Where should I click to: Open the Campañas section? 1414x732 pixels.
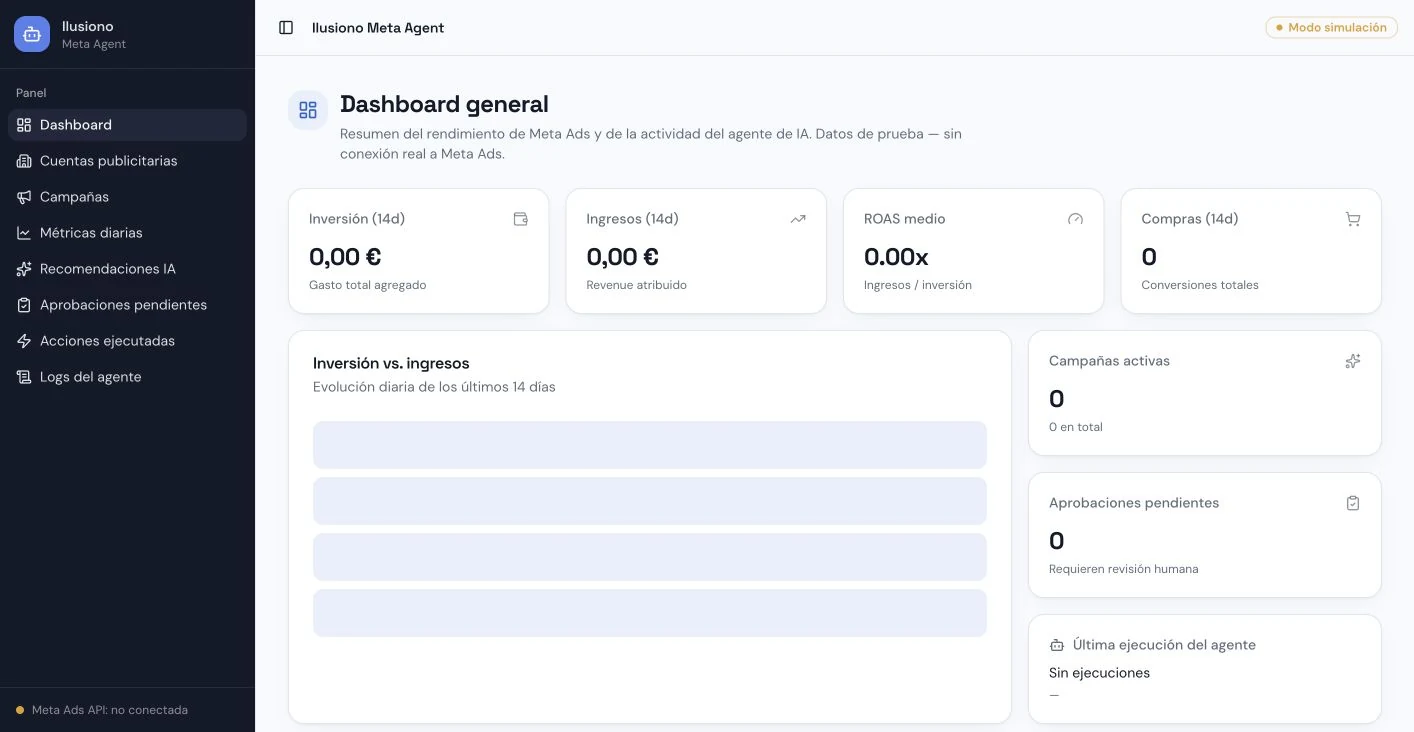[x=127, y=197]
